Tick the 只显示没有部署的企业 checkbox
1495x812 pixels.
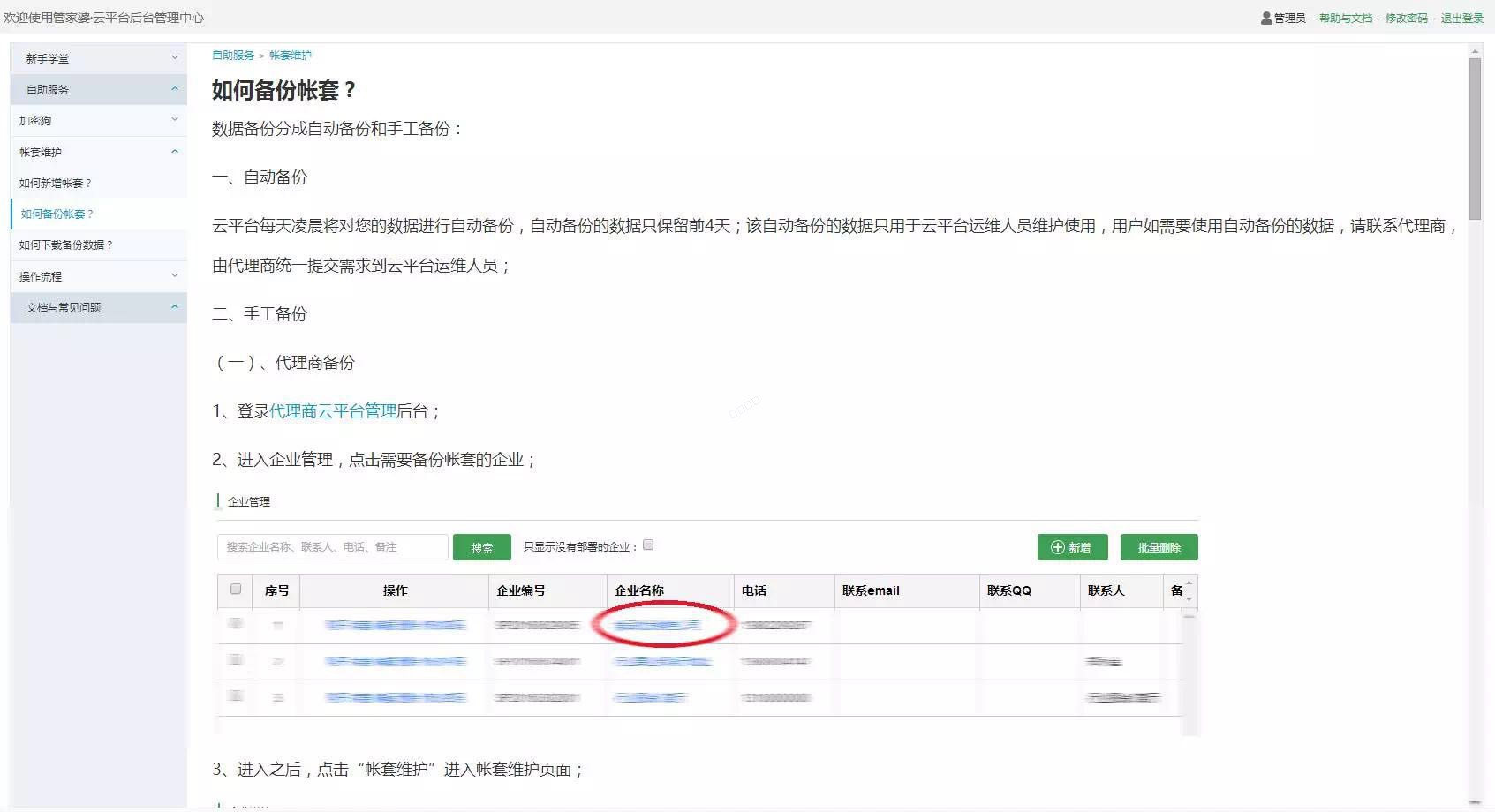click(648, 545)
